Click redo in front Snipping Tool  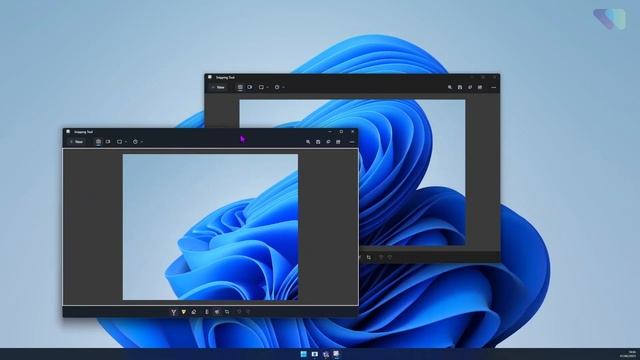pyautogui.click(x=248, y=312)
